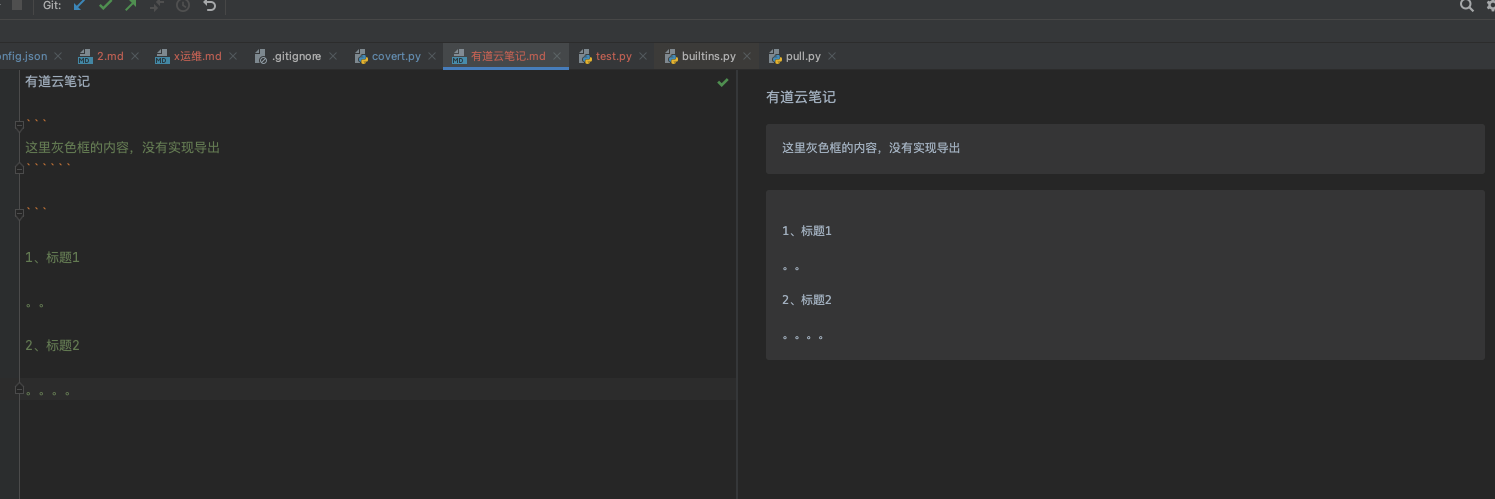This screenshot has width=1495, height=499.
Task: Switch to the builtins.py tab
Action: (708, 56)
